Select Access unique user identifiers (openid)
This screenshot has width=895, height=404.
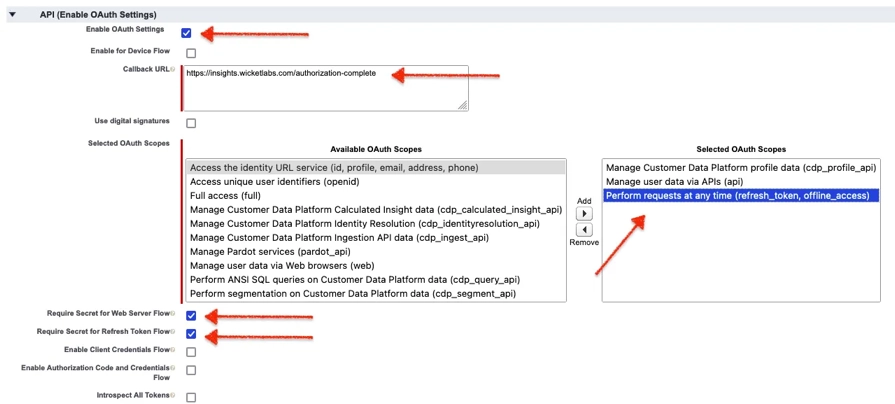273,182
